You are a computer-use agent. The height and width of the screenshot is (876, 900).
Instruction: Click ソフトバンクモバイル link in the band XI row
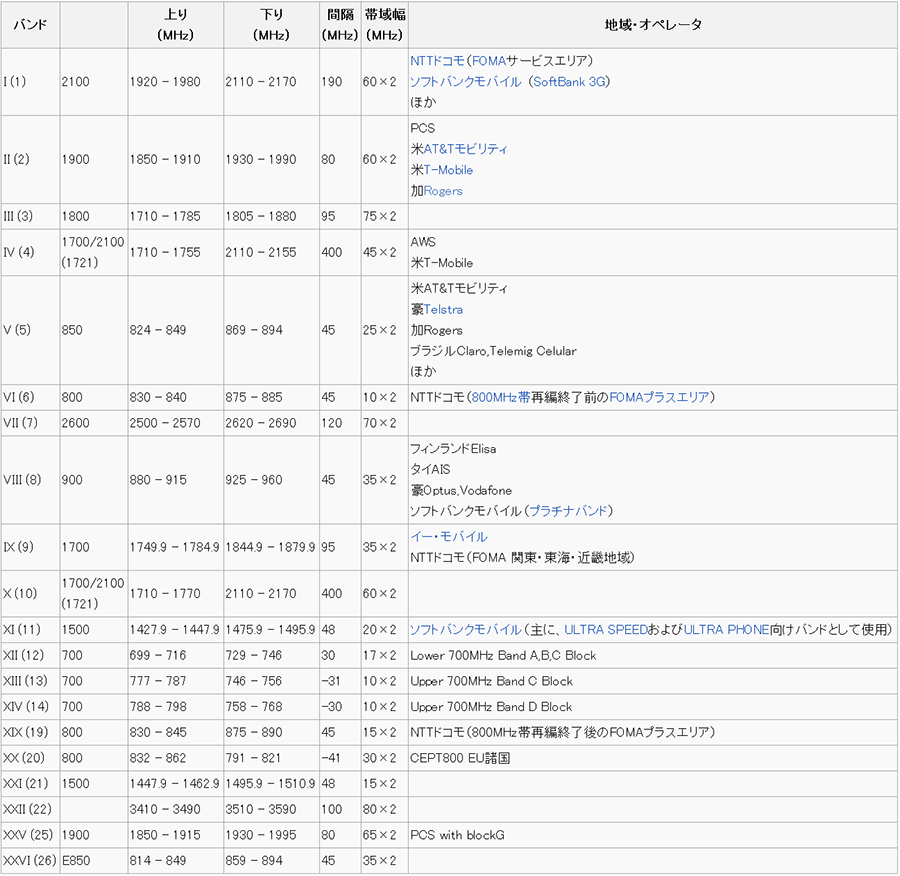[x=465, y=630]
